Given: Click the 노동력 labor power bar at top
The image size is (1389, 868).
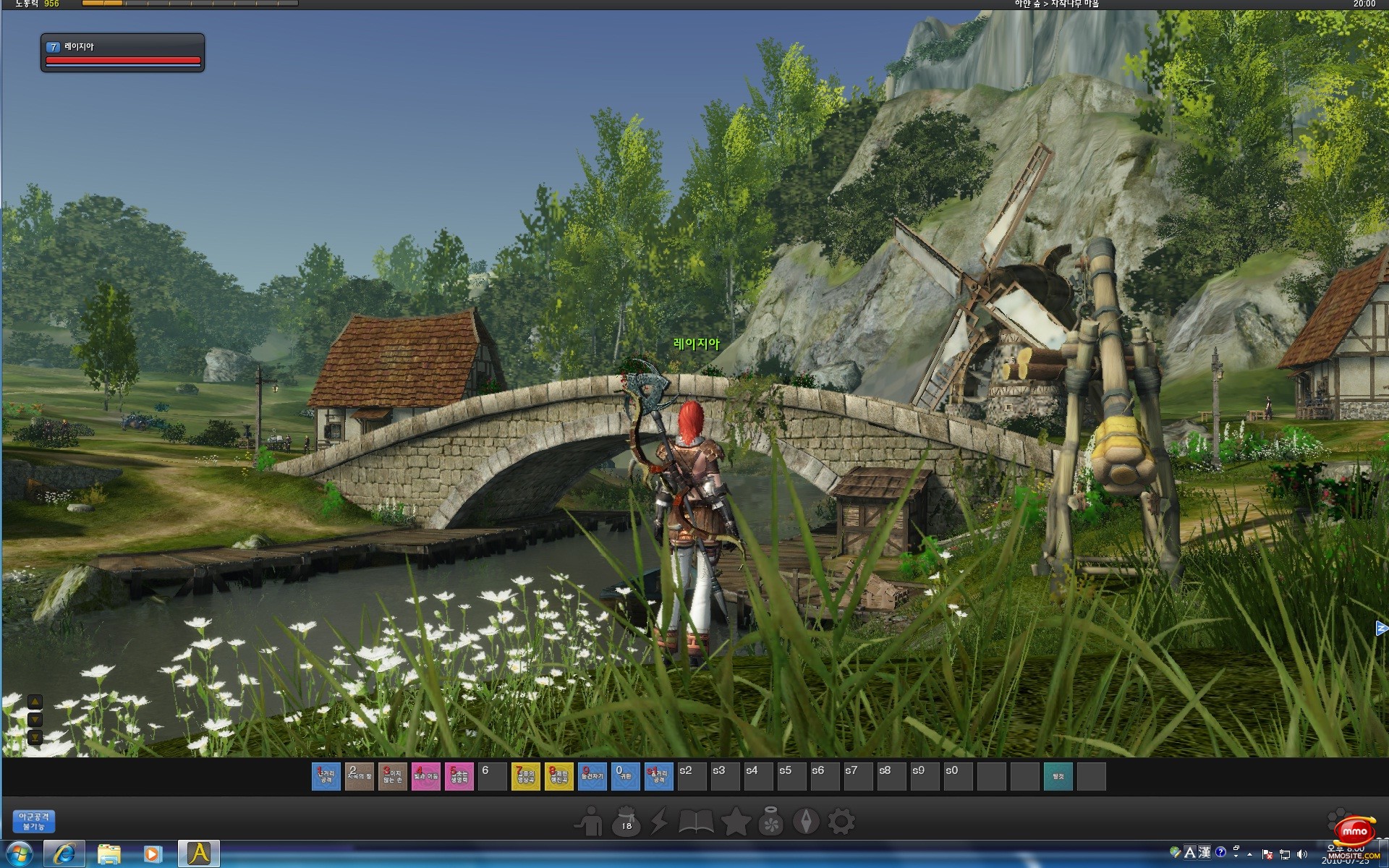Looking at the screenshot, I should (190, 4).
